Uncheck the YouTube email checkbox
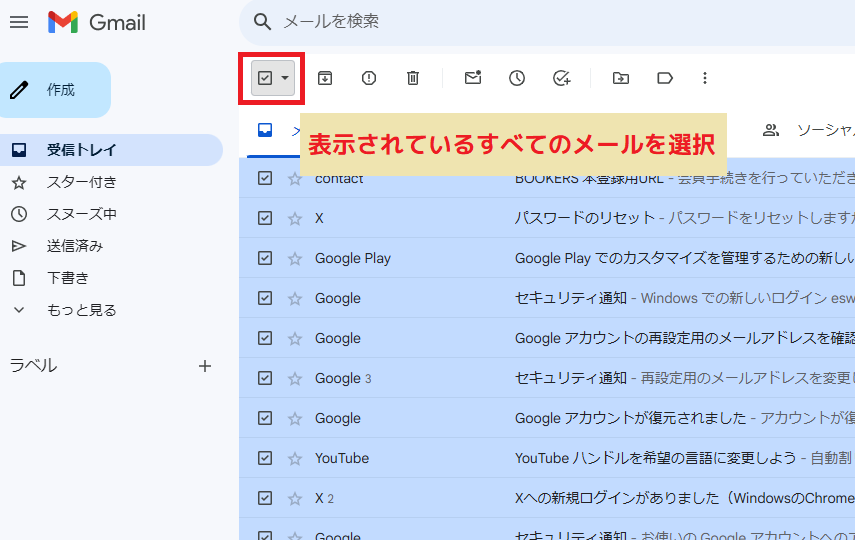 pyautogui.click(x=265, y=458)
